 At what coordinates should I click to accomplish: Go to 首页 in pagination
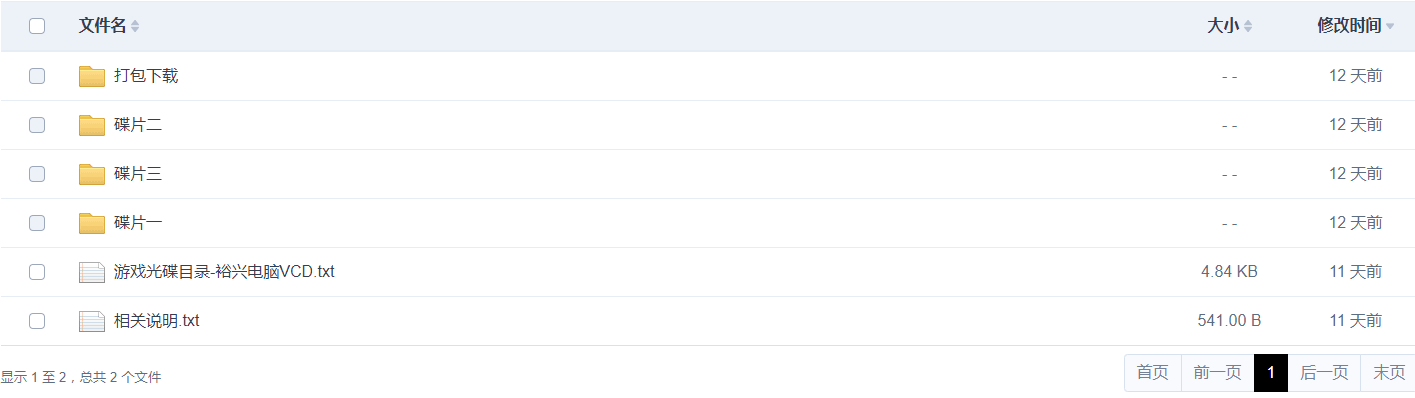(1153, 373)
